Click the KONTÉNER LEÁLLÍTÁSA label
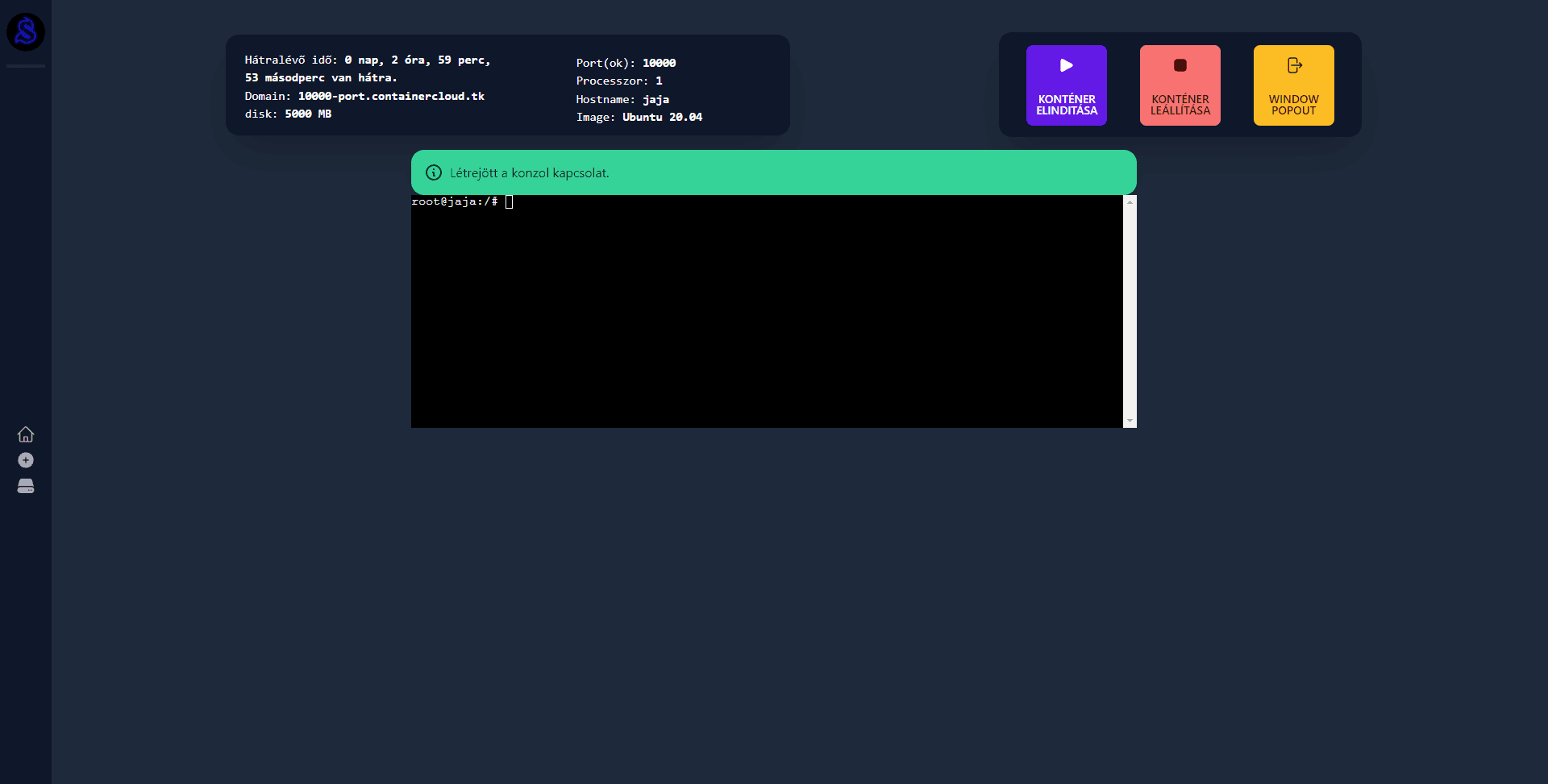 [1180, 105]
